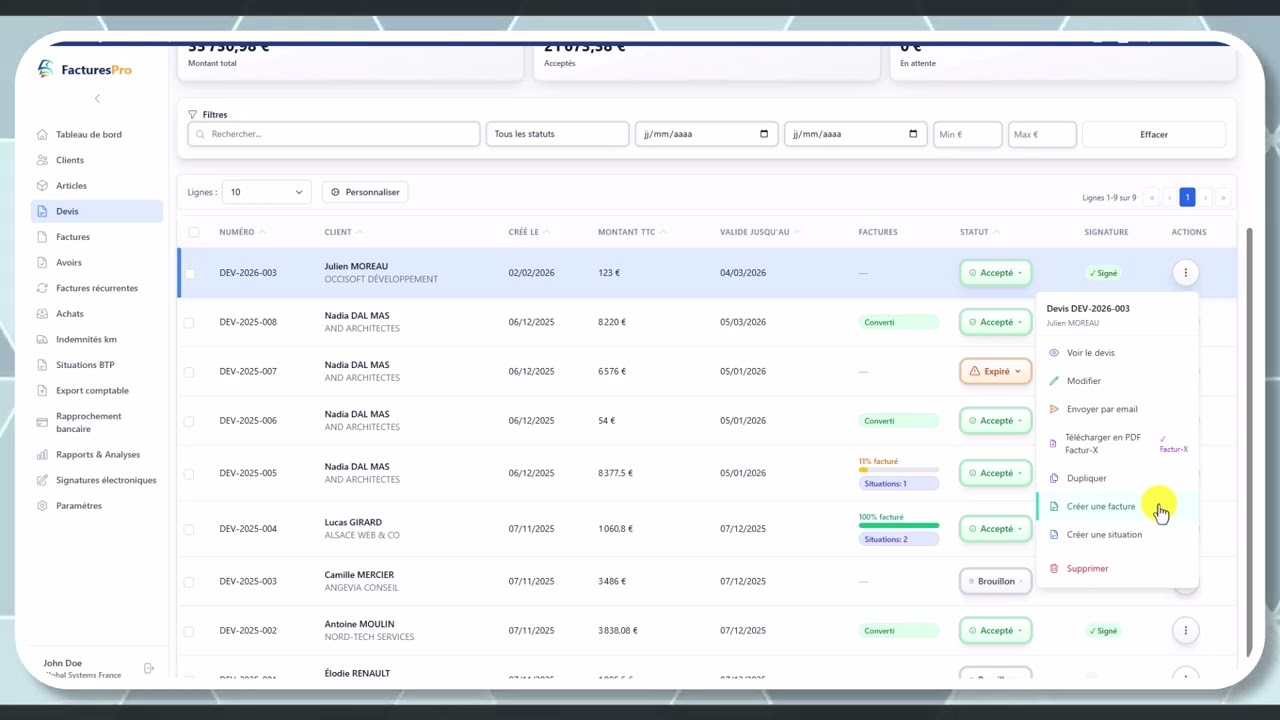Open Brouillon status dropdown for DEV-2025-003
The width and height of the screenshot is (1280, 720).
coord(996,581)
